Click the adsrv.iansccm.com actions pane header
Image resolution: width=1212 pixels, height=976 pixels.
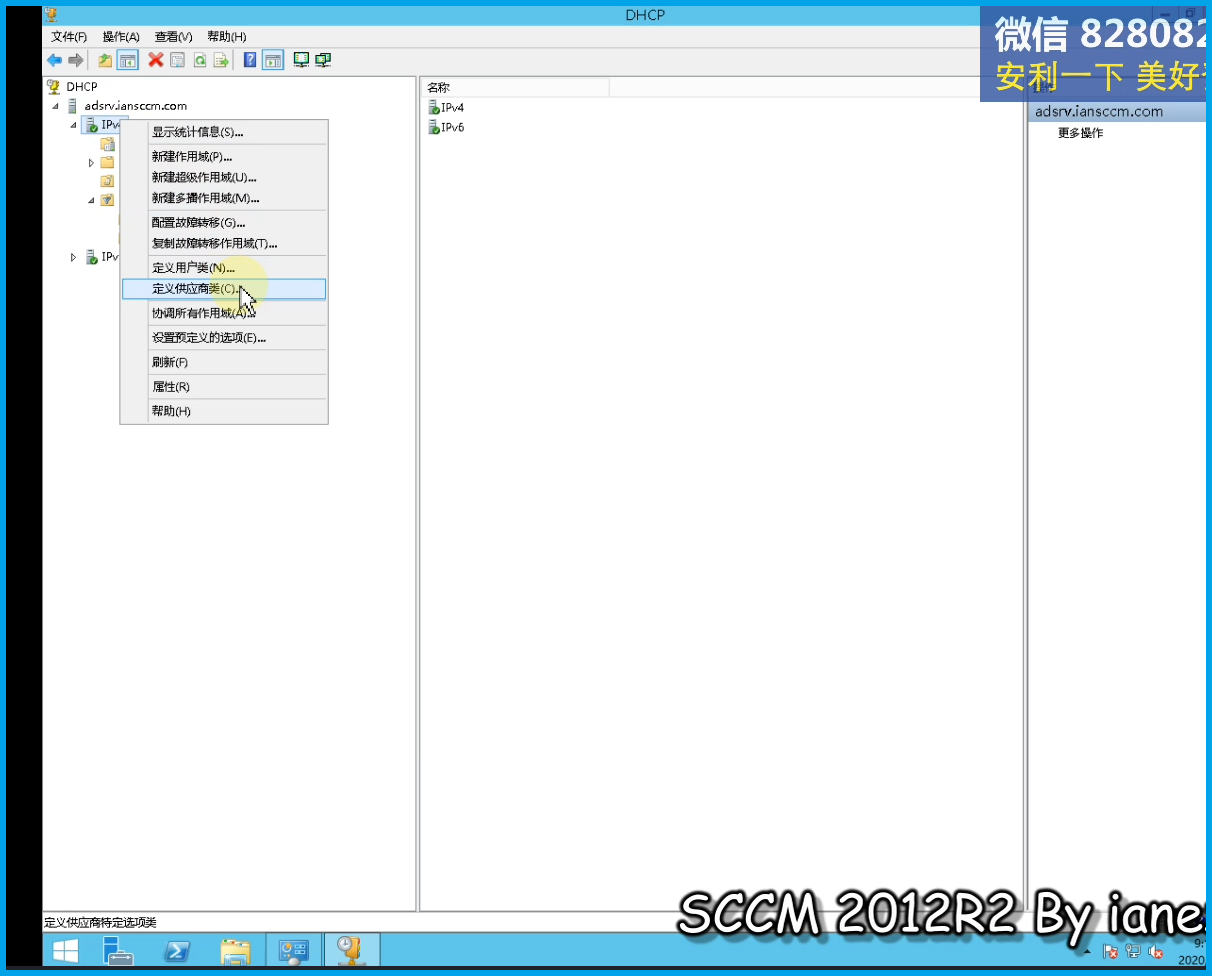tap(1118, 112)
